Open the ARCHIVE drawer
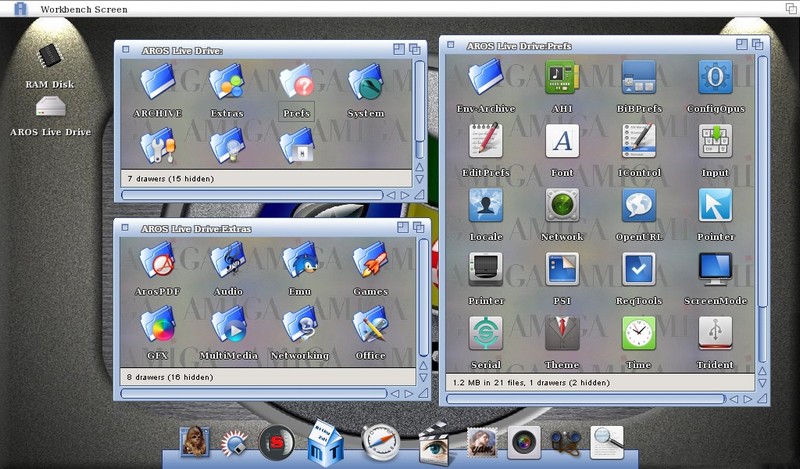This screenshot has height=469, width=800. coord(158,82)
